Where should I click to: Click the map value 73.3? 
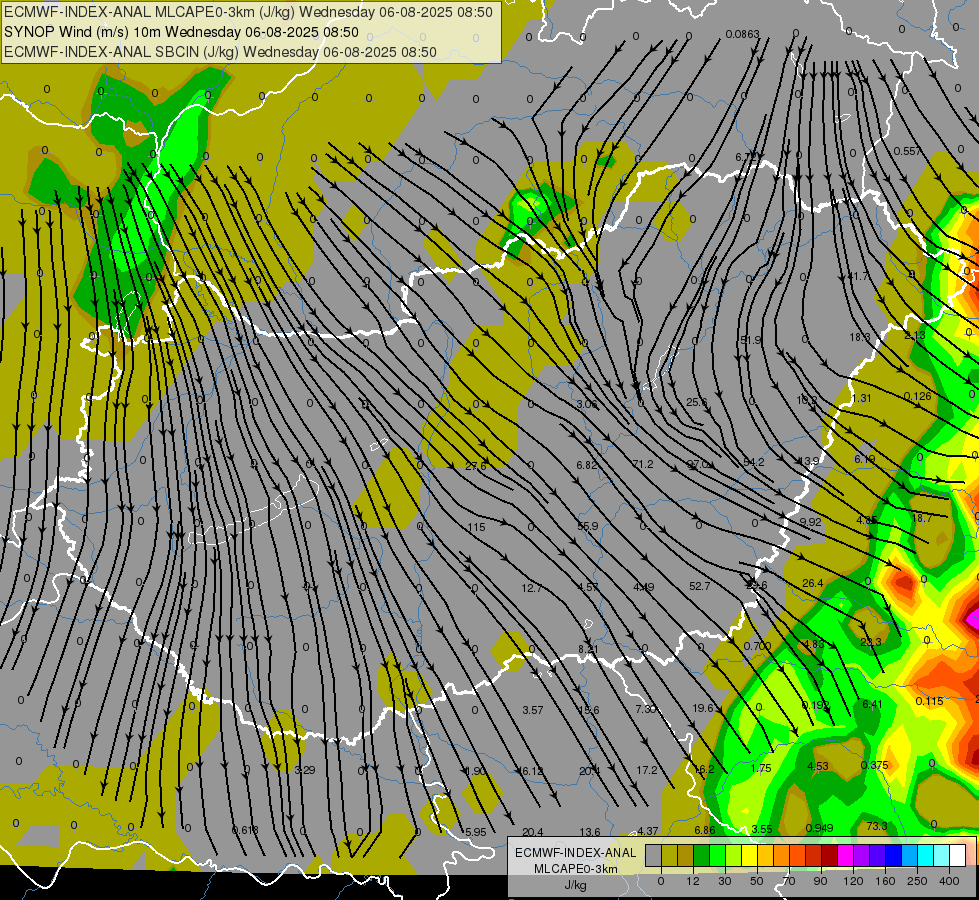coord(877,826)
